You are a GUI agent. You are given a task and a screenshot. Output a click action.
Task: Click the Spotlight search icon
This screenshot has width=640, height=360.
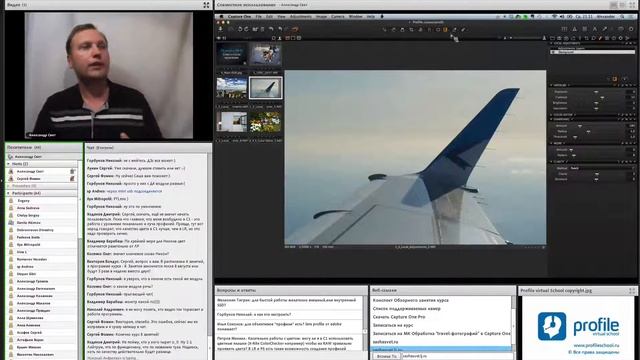623,17
